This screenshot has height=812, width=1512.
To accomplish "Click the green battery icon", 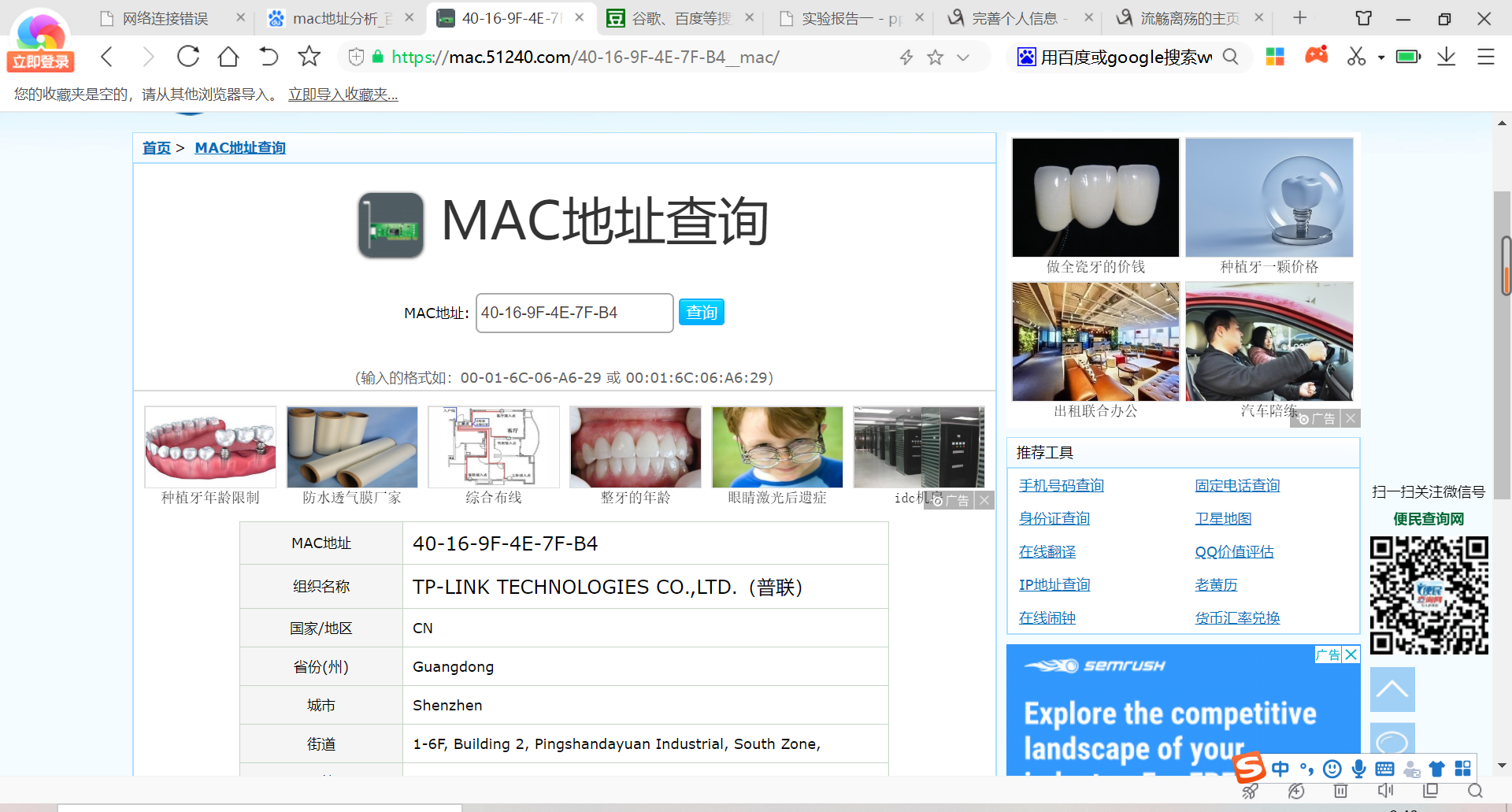I will click(x=1408, y=57).
